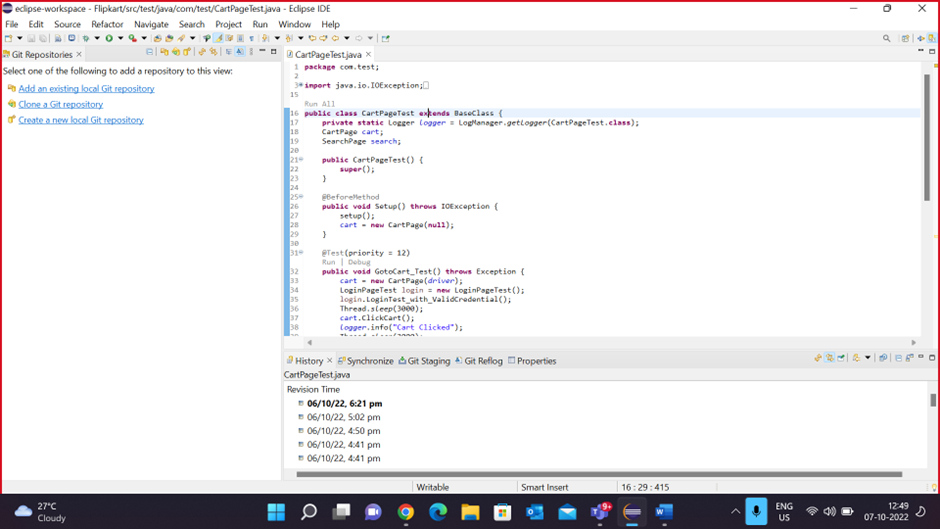Toggle hierarchical branch layout in Git view

(x=228, y=52)
